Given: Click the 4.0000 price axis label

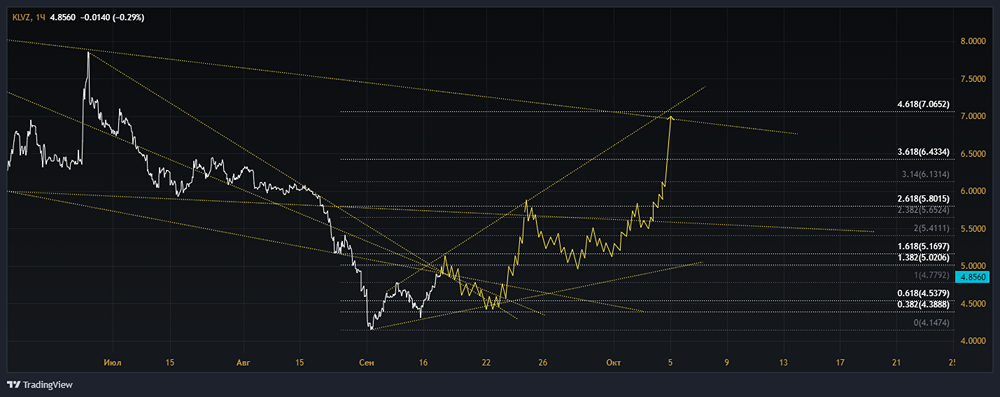Looking at the screenshot, I should (973, 341).
